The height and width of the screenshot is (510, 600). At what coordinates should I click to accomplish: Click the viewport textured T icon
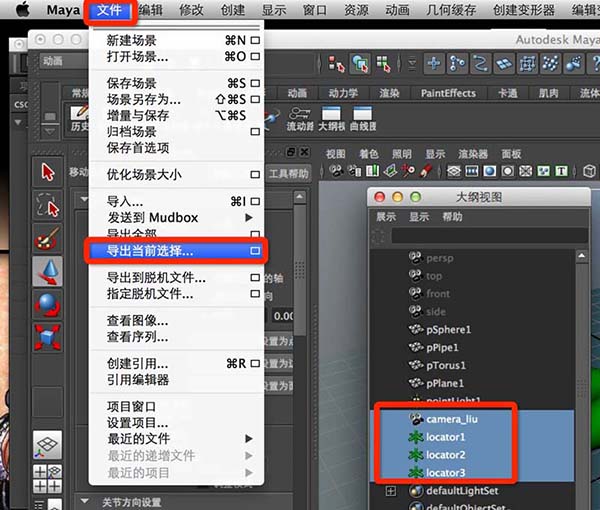pos(561,171)
